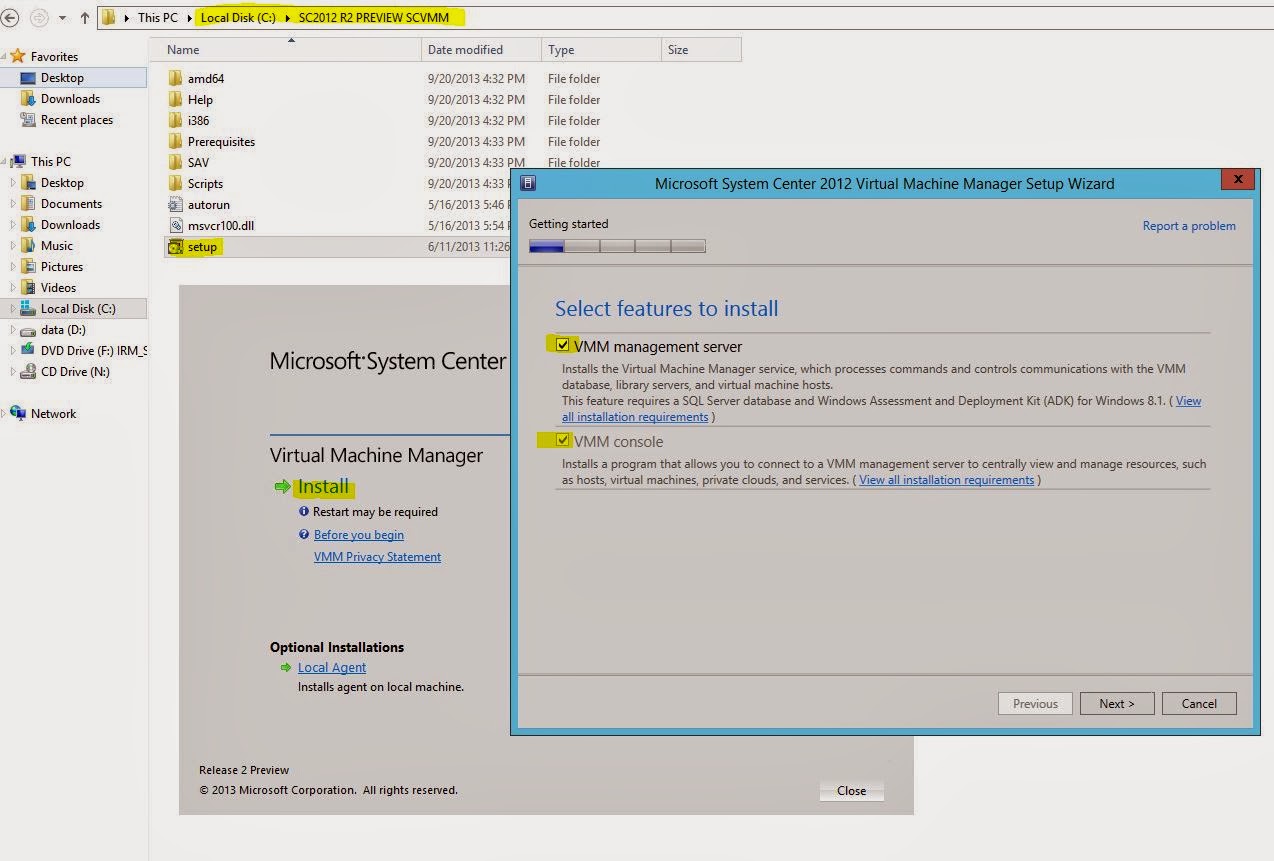Select the setup file name text
Screen dimensions: 1274x861
pos(202,247)
